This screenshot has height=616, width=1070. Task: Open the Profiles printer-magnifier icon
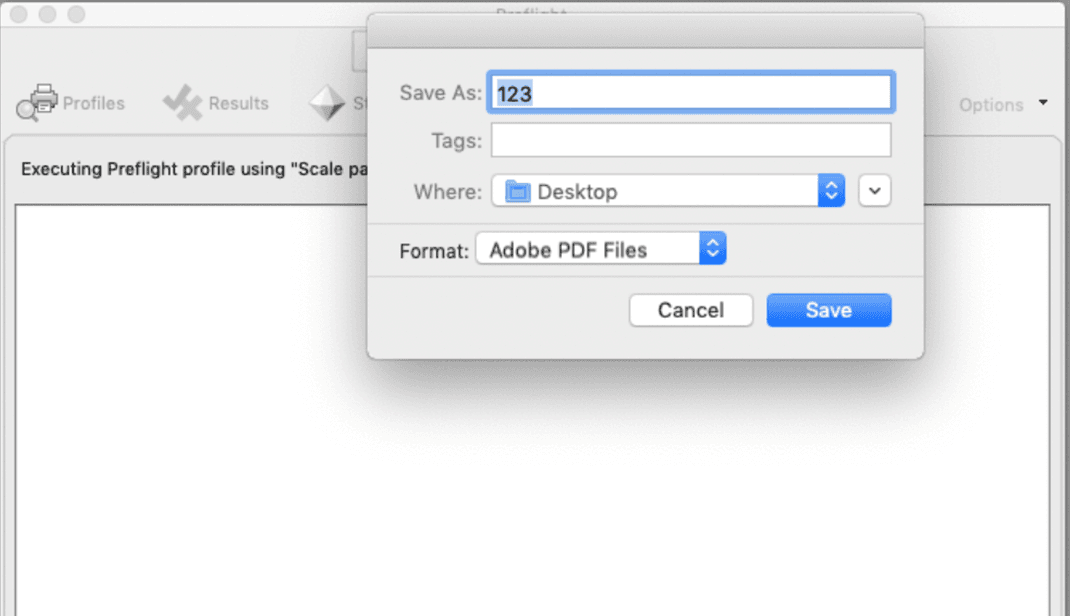tap(37, 102)
